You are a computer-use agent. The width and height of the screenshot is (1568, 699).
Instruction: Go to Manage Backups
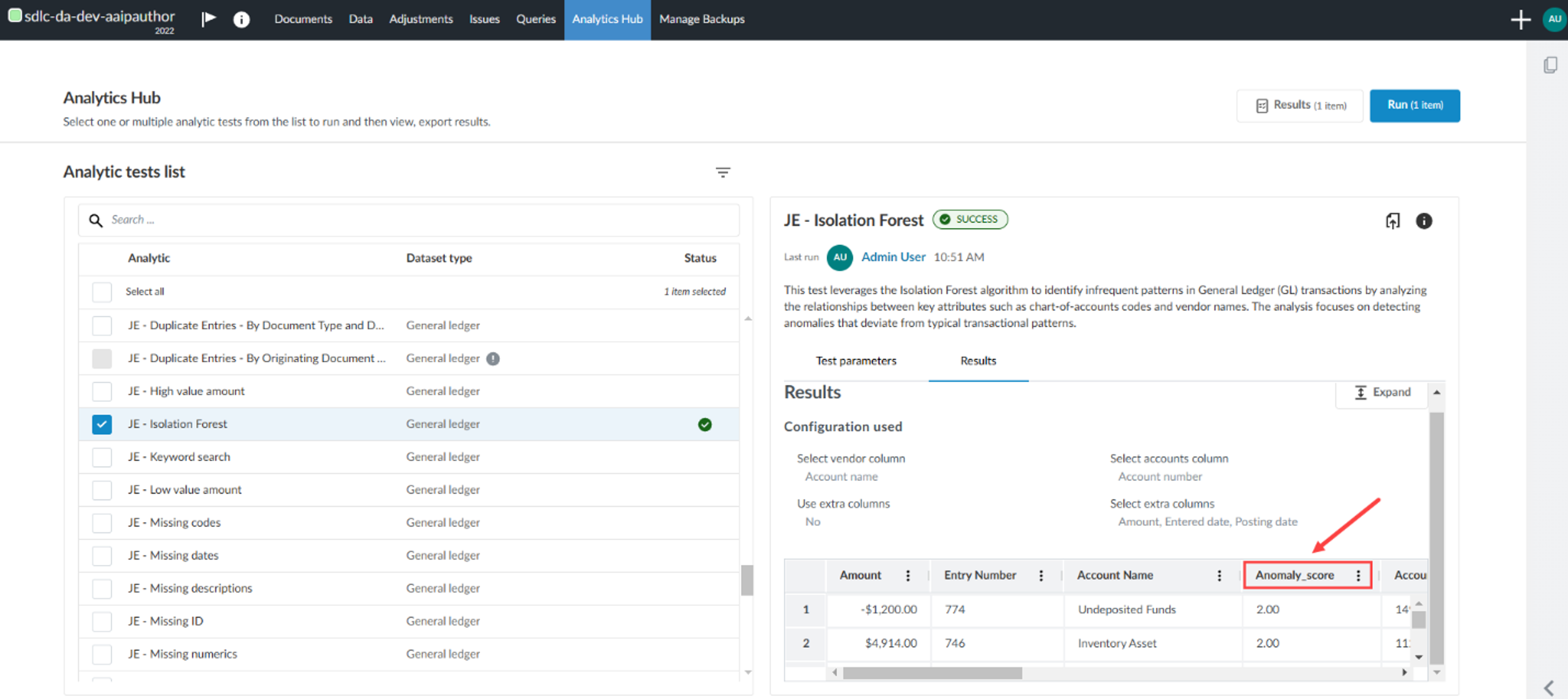point(701,19)
